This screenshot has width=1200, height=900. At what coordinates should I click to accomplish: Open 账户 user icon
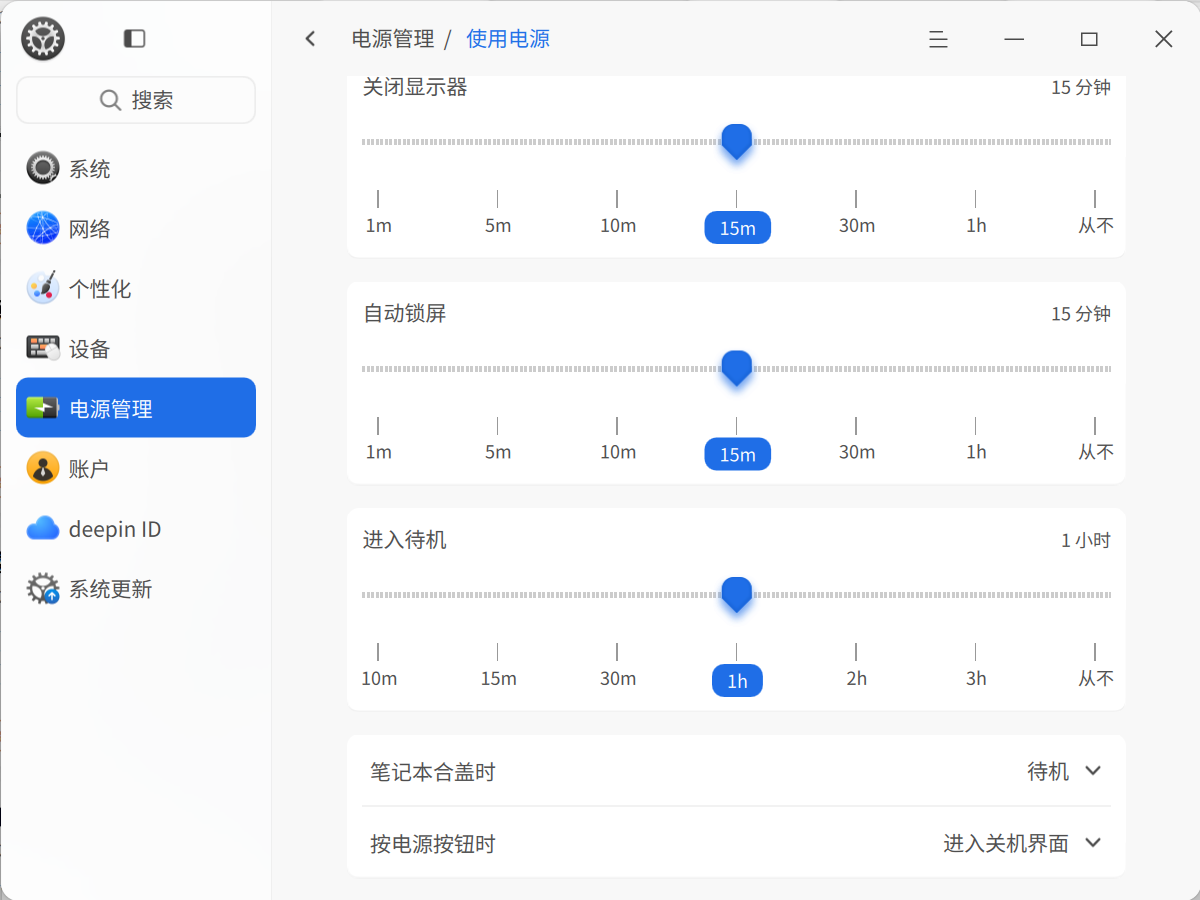pyautogui.click(x=43, y=468)
